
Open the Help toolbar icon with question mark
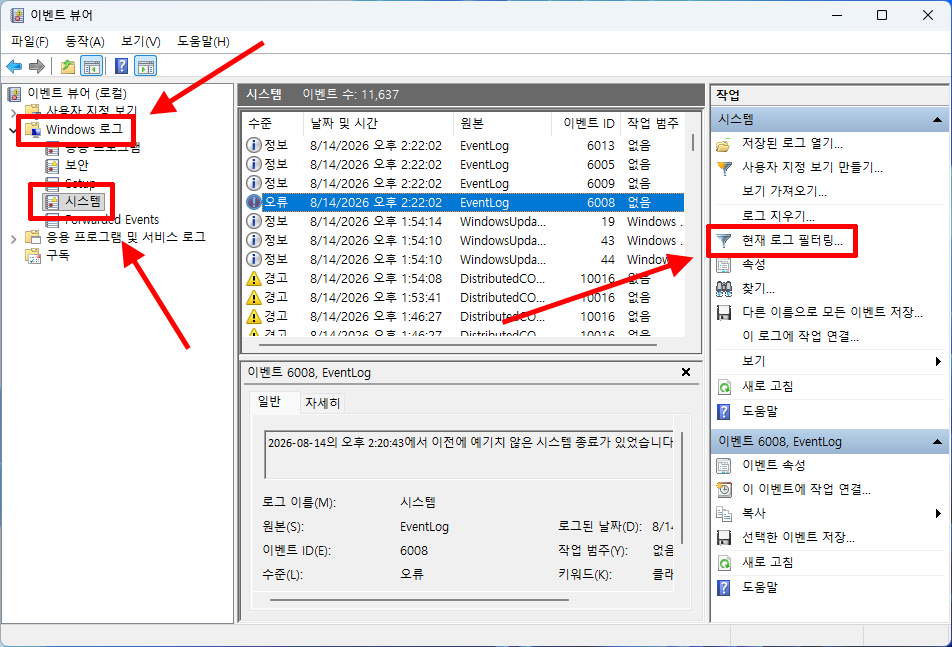click(121, 66)
